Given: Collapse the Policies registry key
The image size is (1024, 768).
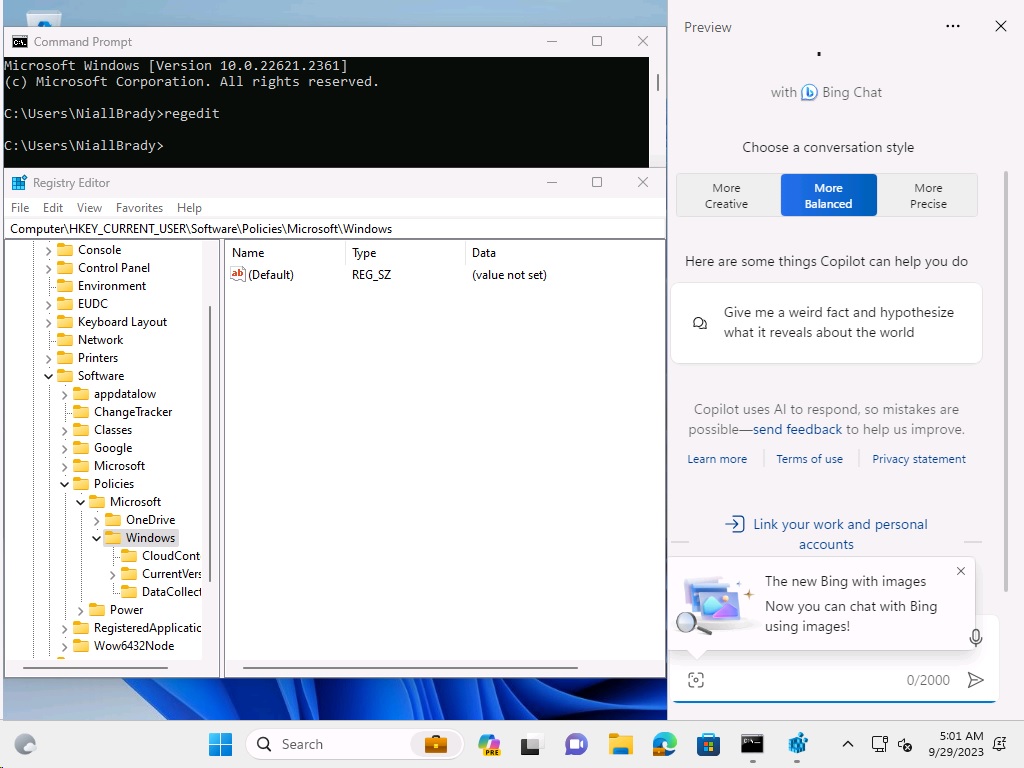Looking at the screenshot, I should point(65,484).
